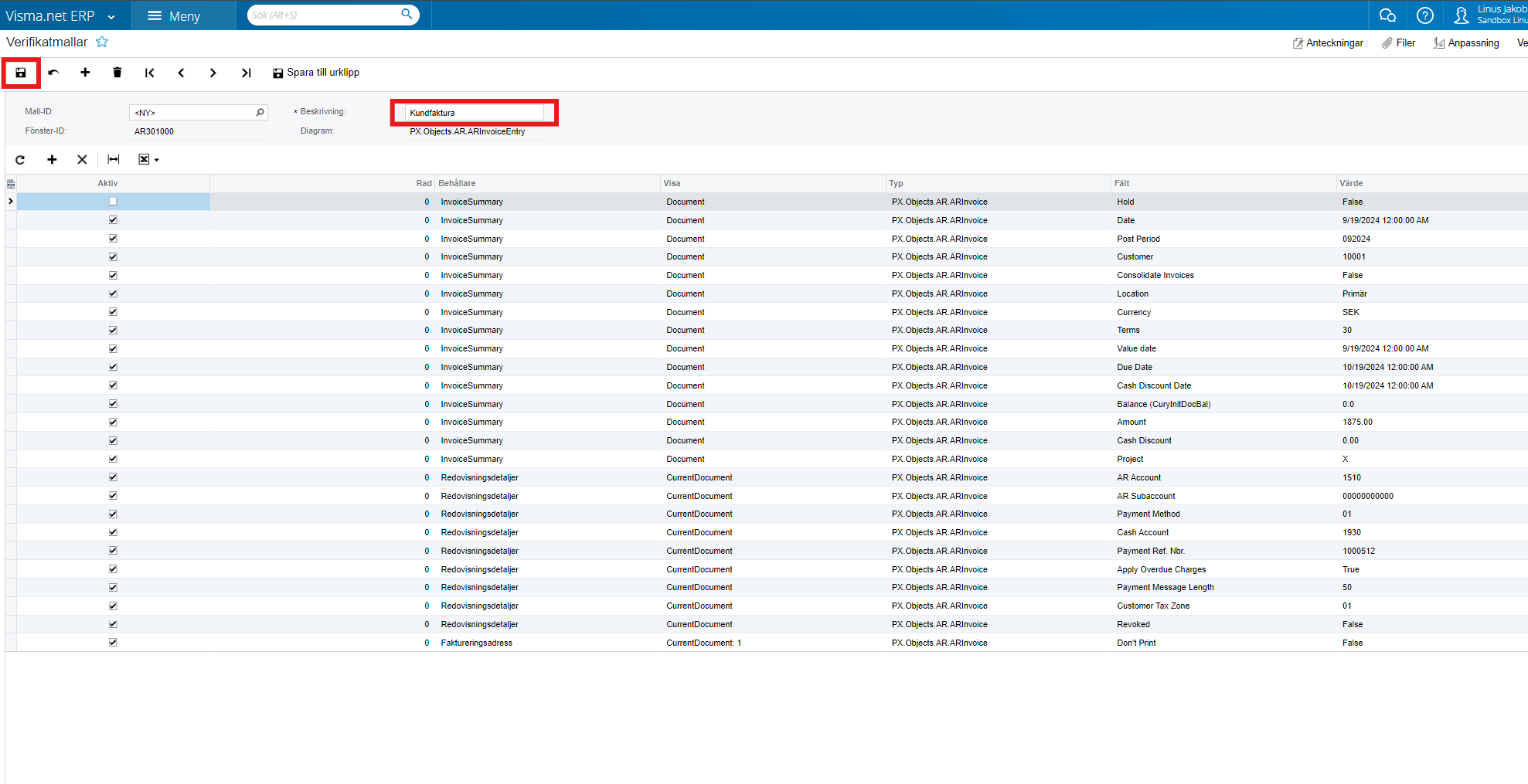Open Anteckningar notes

pos(1328,43)
